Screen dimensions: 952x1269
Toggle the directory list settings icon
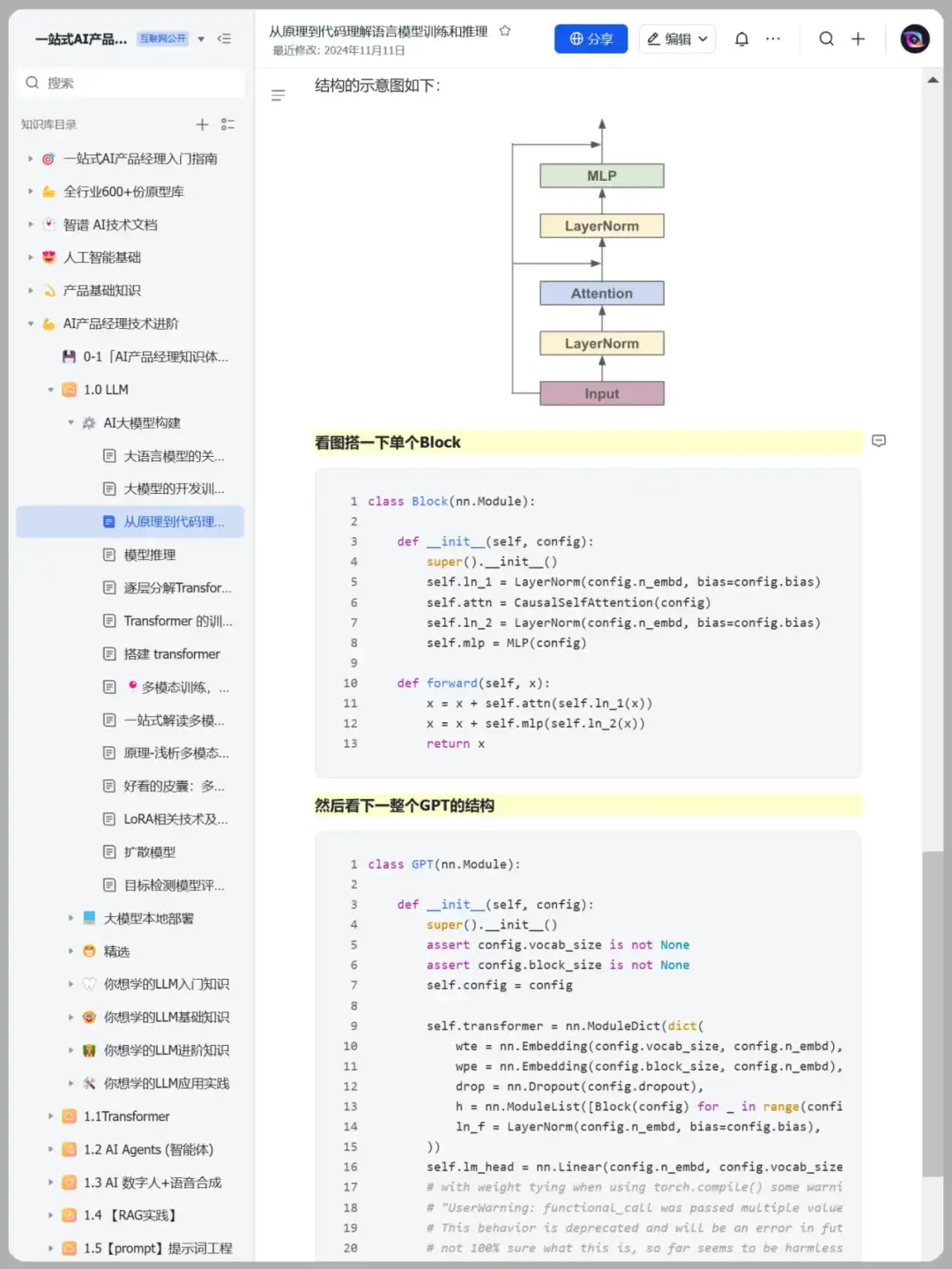[x=227, y=124]
